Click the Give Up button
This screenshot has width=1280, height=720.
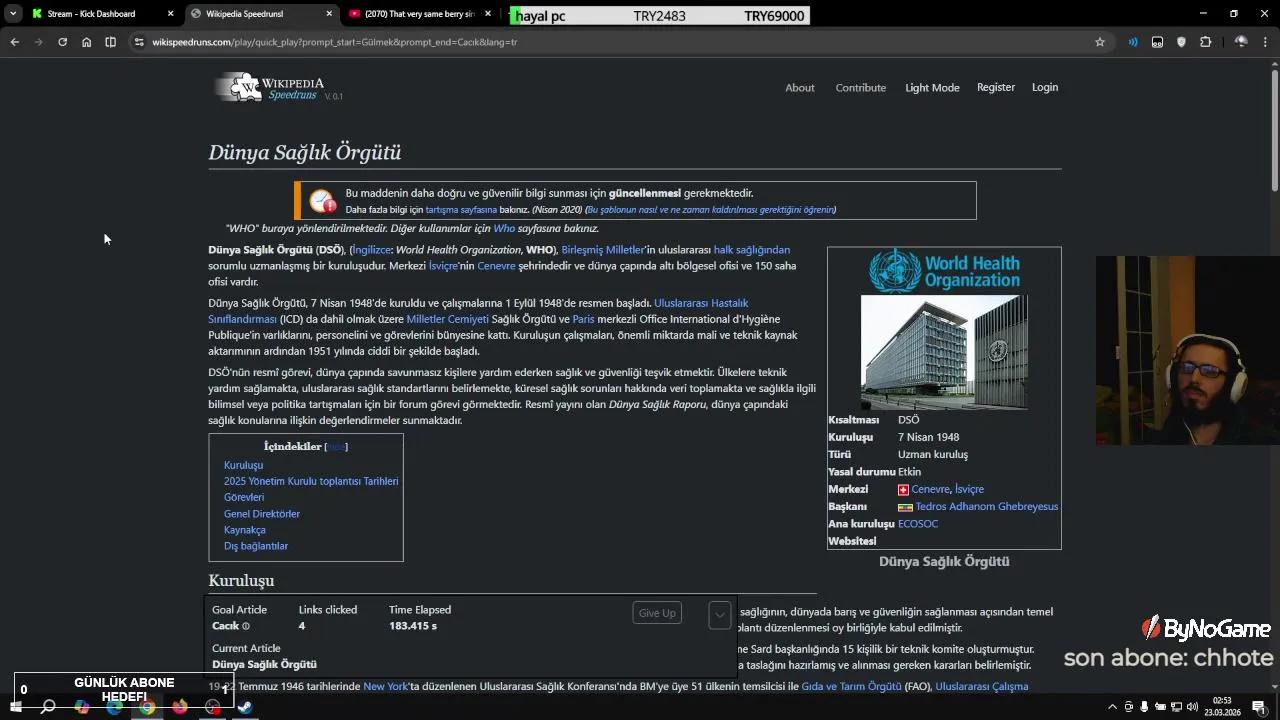tap(657, 613)
